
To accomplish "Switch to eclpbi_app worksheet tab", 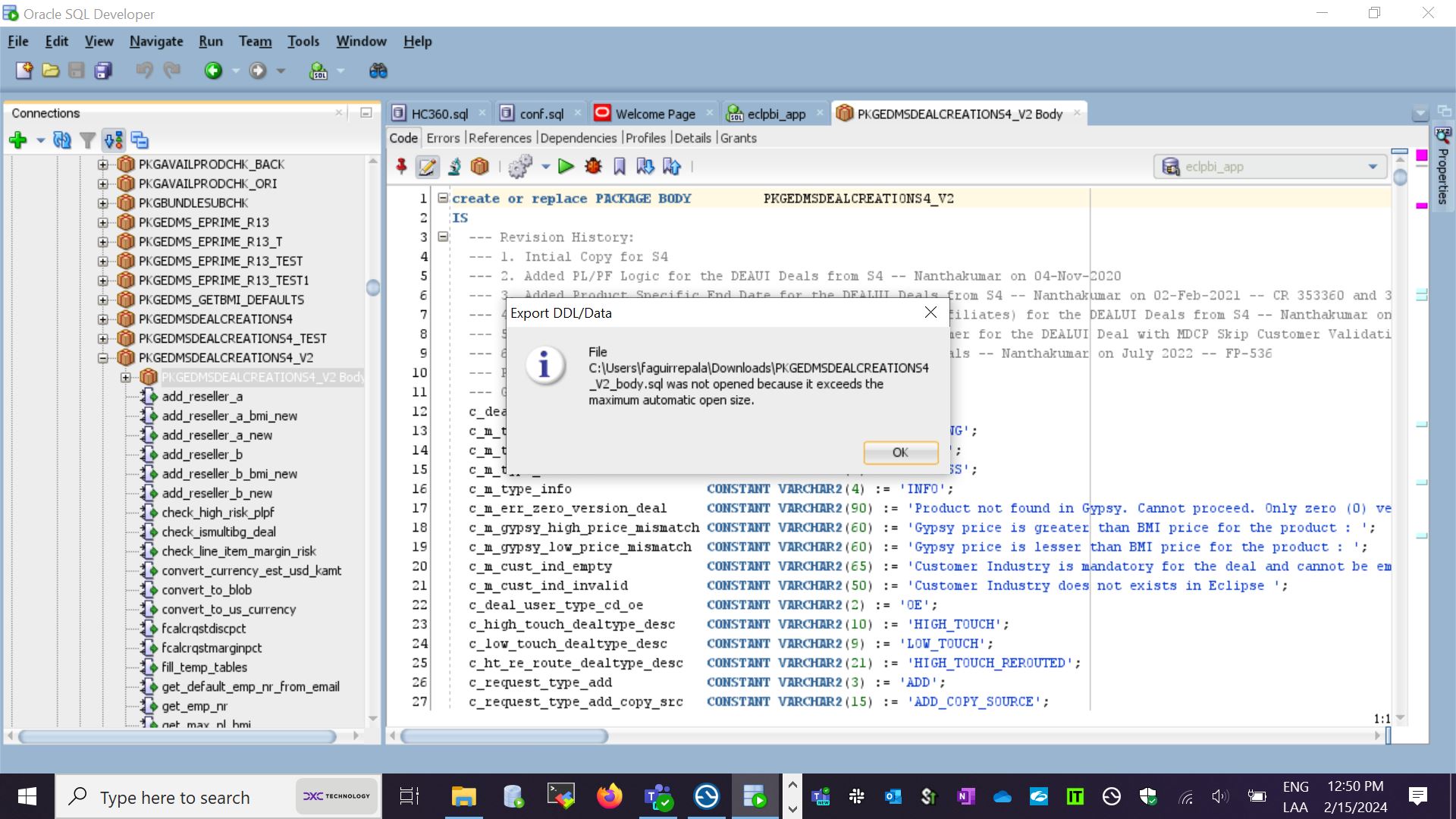I will (776, 114).
